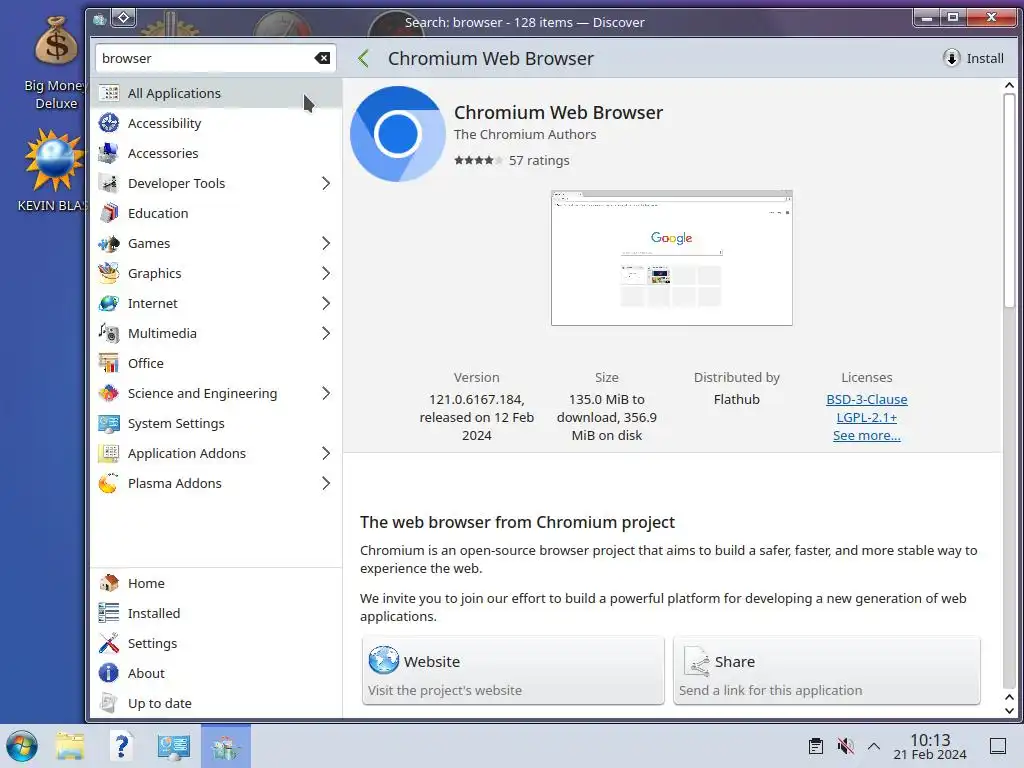Click the Plasma Addons icon

pyautogui.click(x=108, y=484)
